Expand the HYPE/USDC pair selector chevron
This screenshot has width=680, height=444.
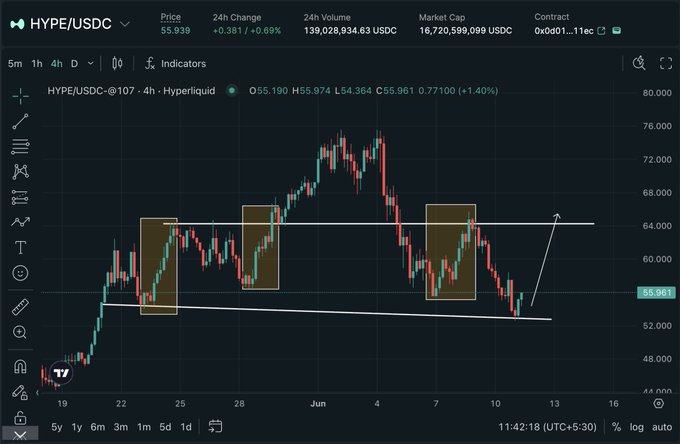(124, 24)
